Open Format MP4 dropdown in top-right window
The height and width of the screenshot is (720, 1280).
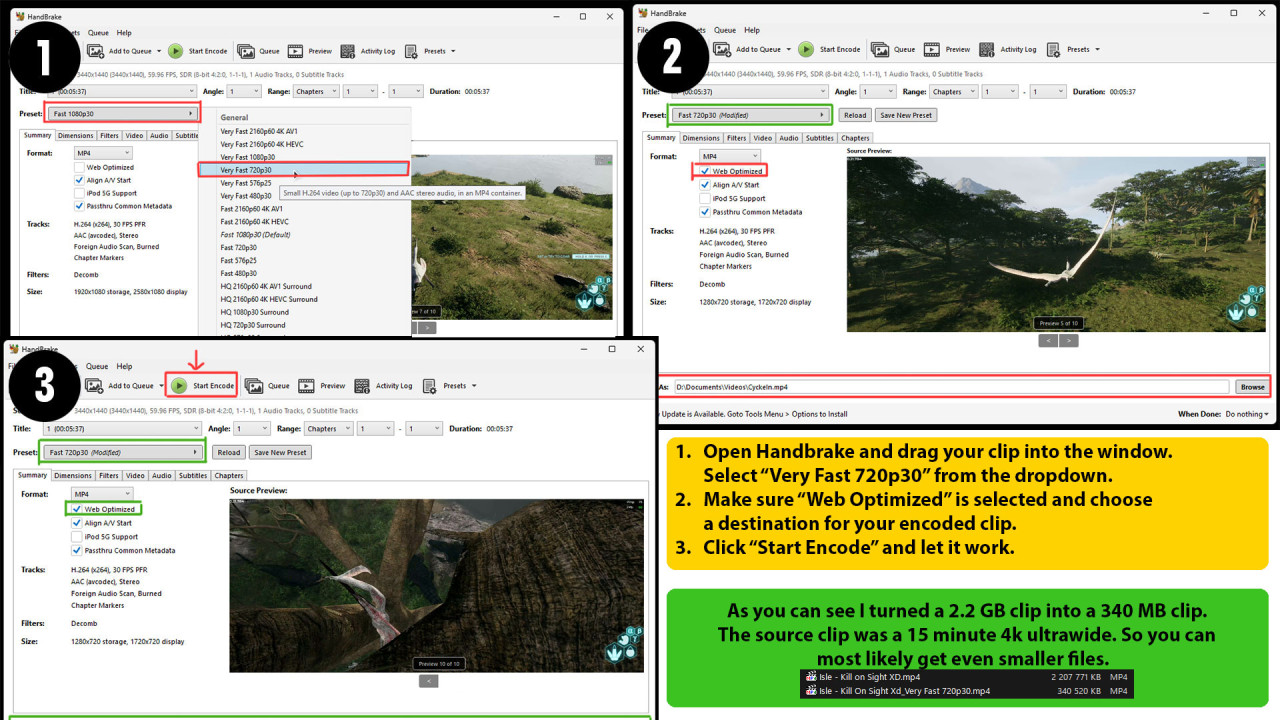(730, 157)
